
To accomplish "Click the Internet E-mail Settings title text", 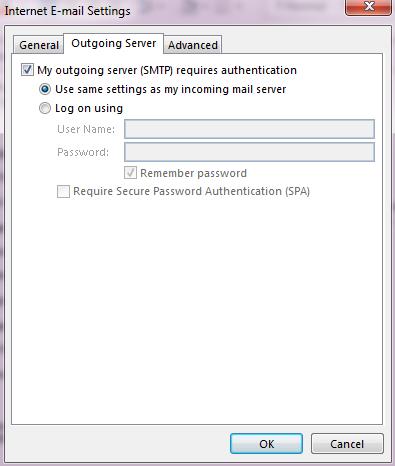I will click(x=67, y=11).
